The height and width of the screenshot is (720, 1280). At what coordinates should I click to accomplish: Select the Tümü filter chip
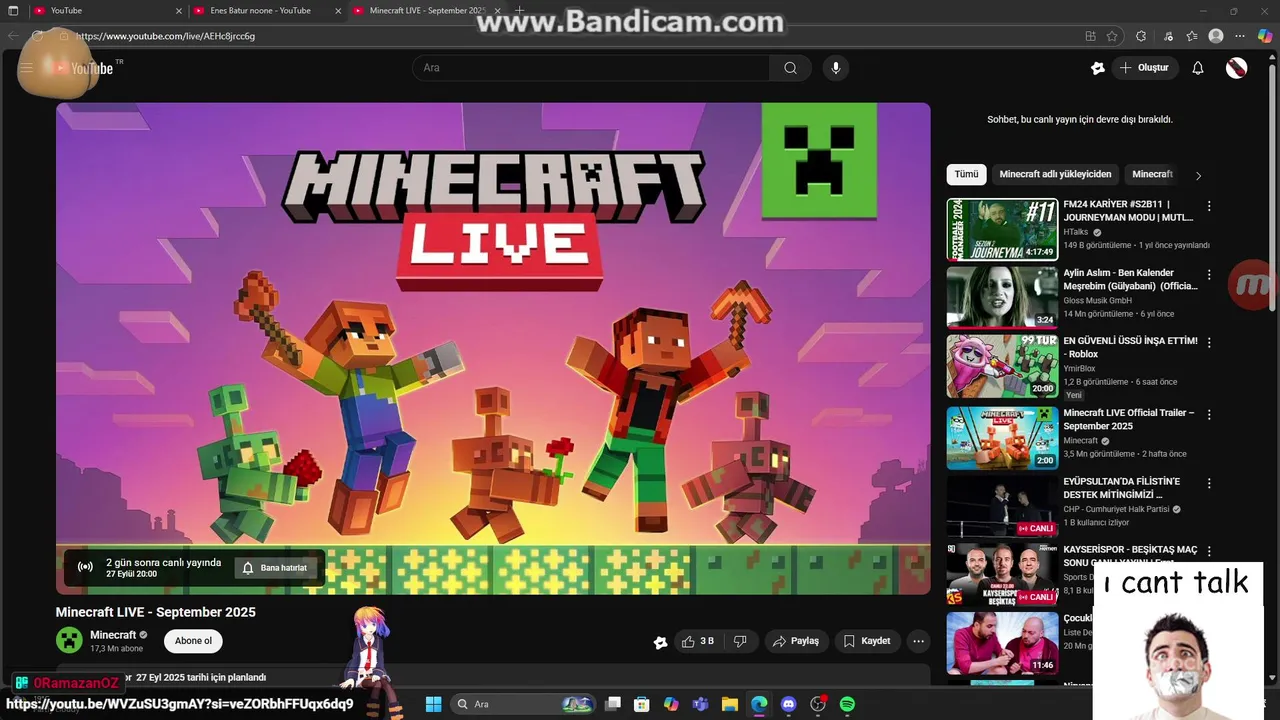(966, 174)
